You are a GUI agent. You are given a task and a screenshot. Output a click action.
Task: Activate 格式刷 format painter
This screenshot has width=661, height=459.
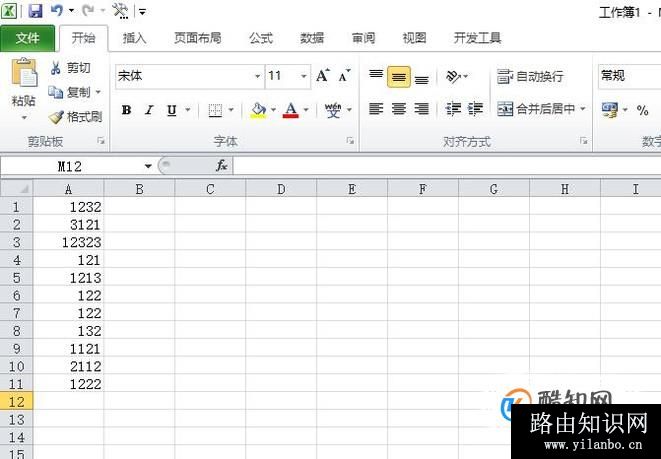75,117
